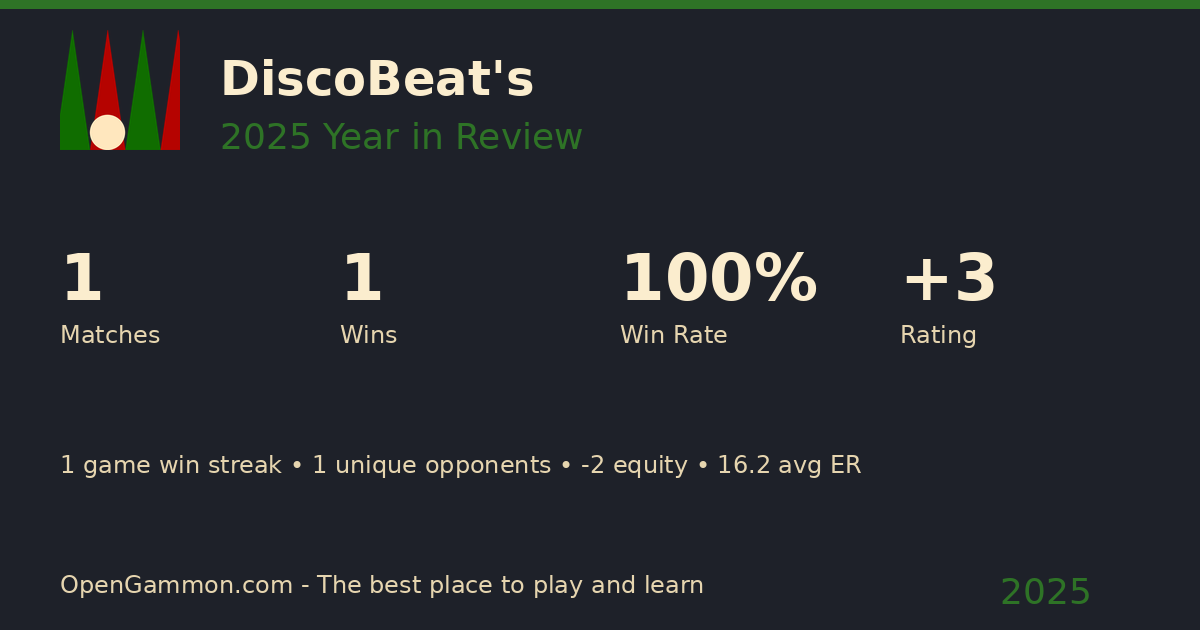Select the DiscoBeat's title heading
This screenshot has height=630, width=1200.
[377, 80]
